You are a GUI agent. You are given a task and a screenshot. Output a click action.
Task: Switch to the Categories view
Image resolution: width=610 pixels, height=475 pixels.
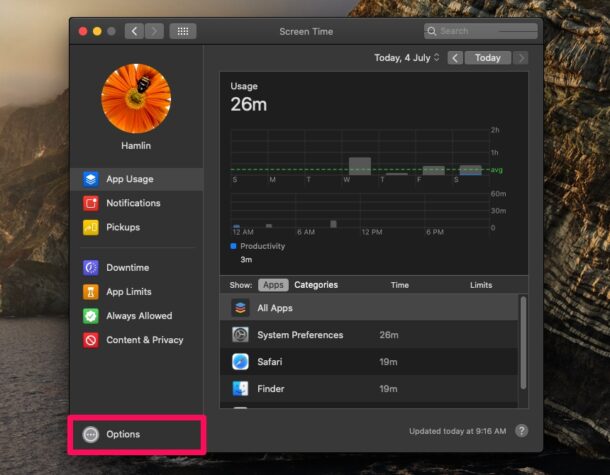click(315, 285)
